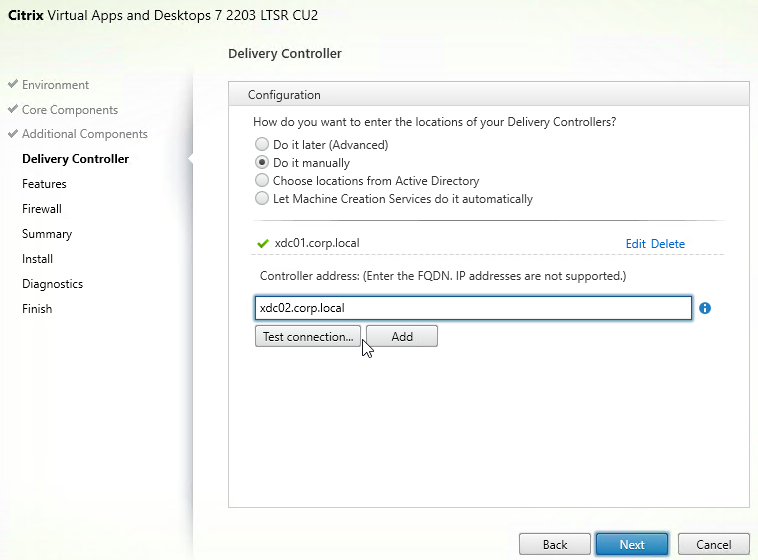Click the checkmark icon beside Core Components
The width and height of the screenshot is (758, 560).
click(13, 109)
